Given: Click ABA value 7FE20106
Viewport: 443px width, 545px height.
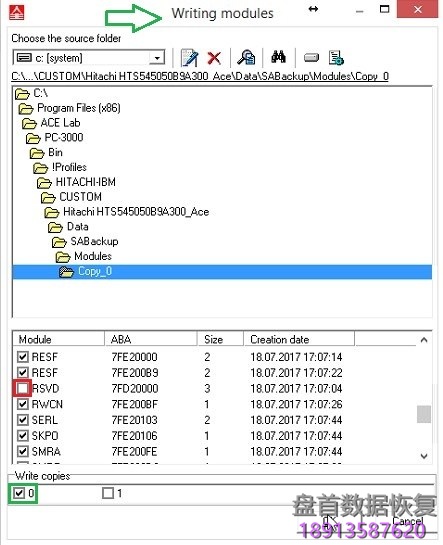Looking at the screenshot, I should [134, 436].
